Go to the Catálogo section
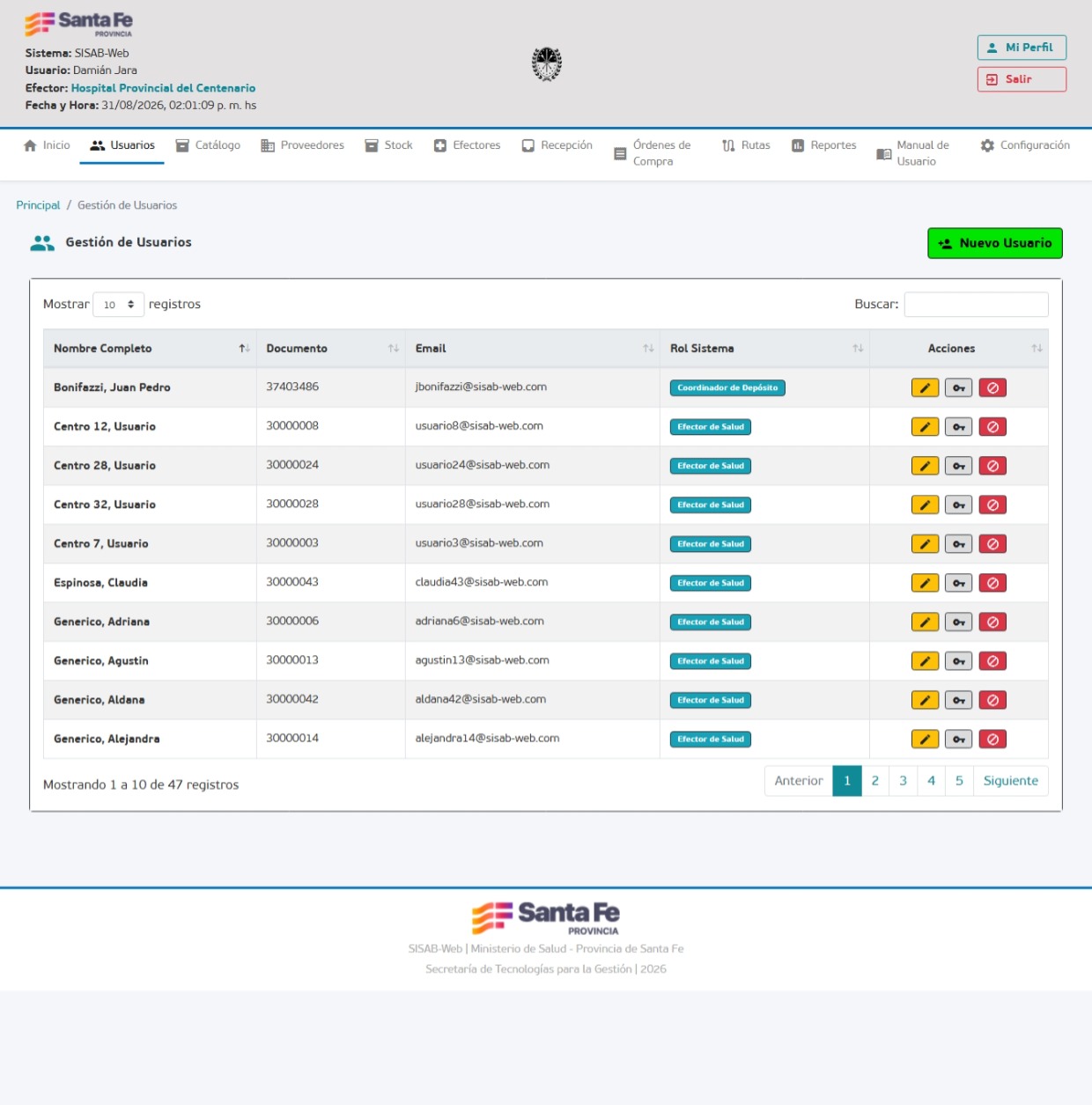Image resolution: width=1092 pixels, height=1105 pixels. [x=208, y=145]
